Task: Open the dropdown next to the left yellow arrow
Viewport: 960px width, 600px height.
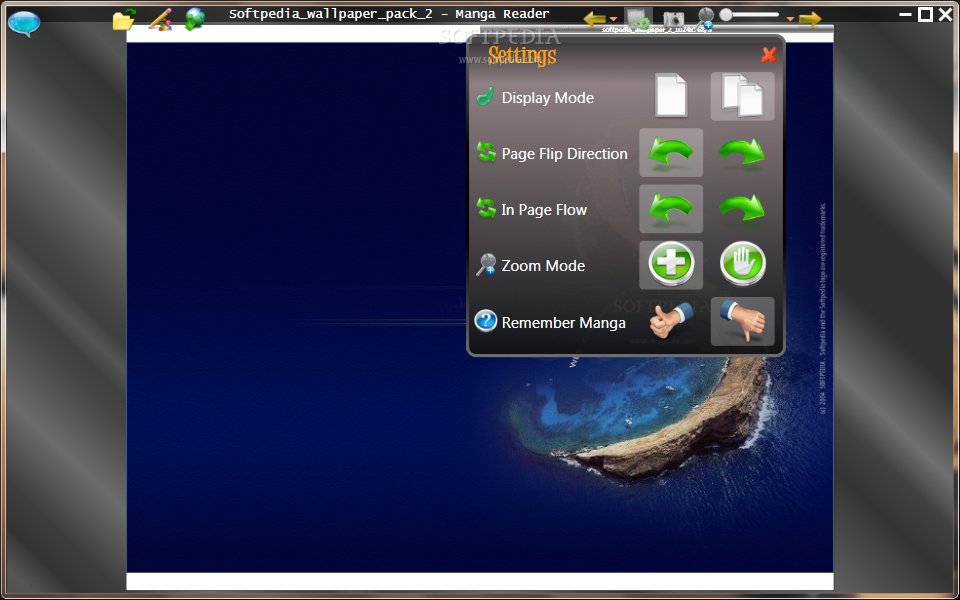Action: point(613,20)
